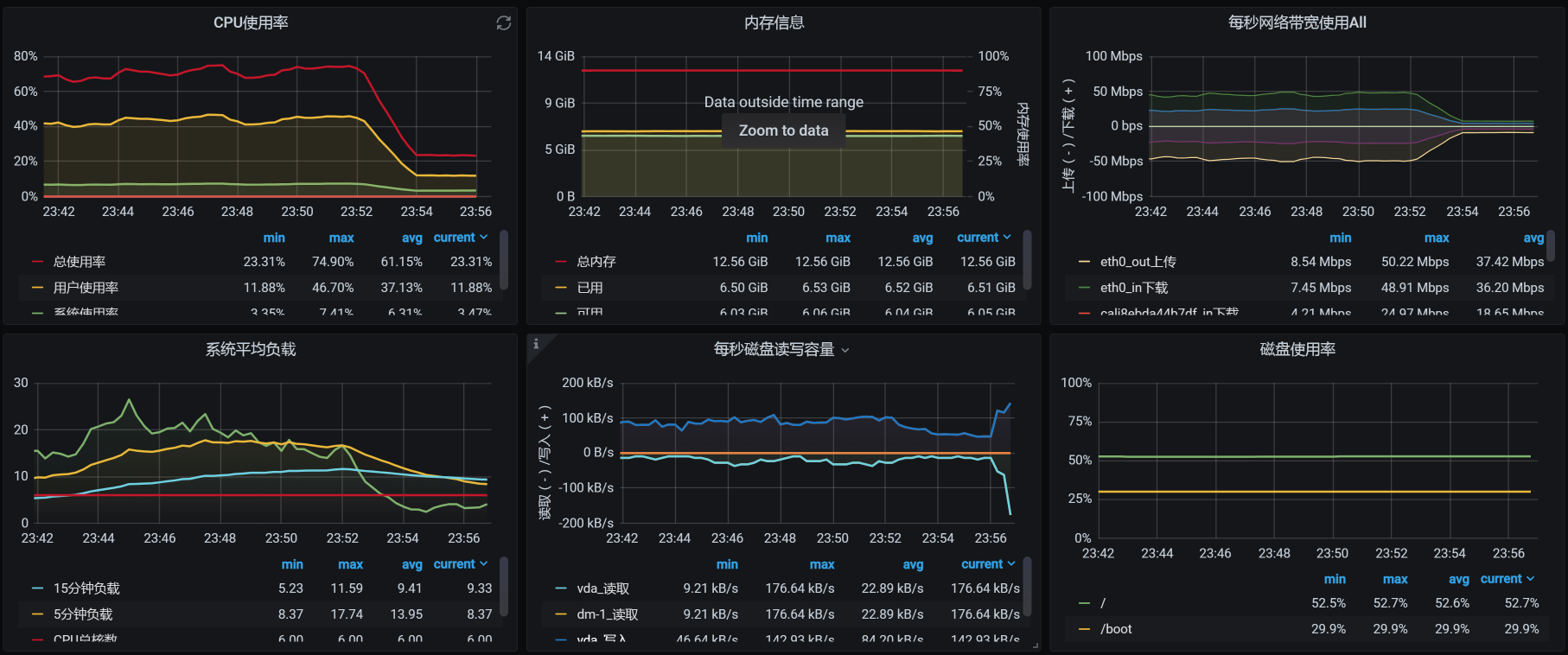Click the resize handle of the 每秒磁盘读写容量 panel
Screen dimensions: 1568x655
pos(1035,645)
